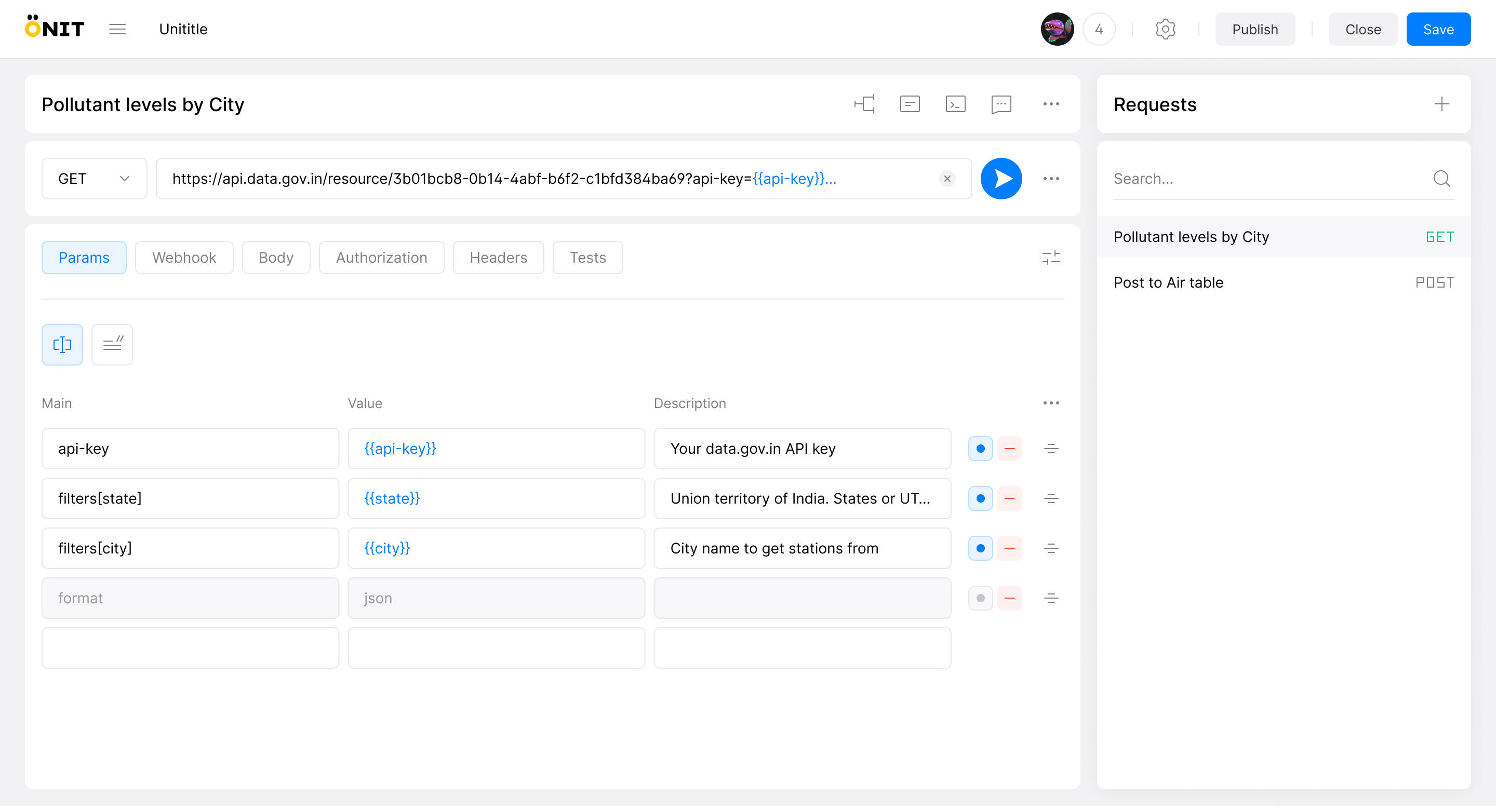This screenshot has height=812, width=1496.
Task: Open the comments speech bubble icon
Action: (1000, 104)
